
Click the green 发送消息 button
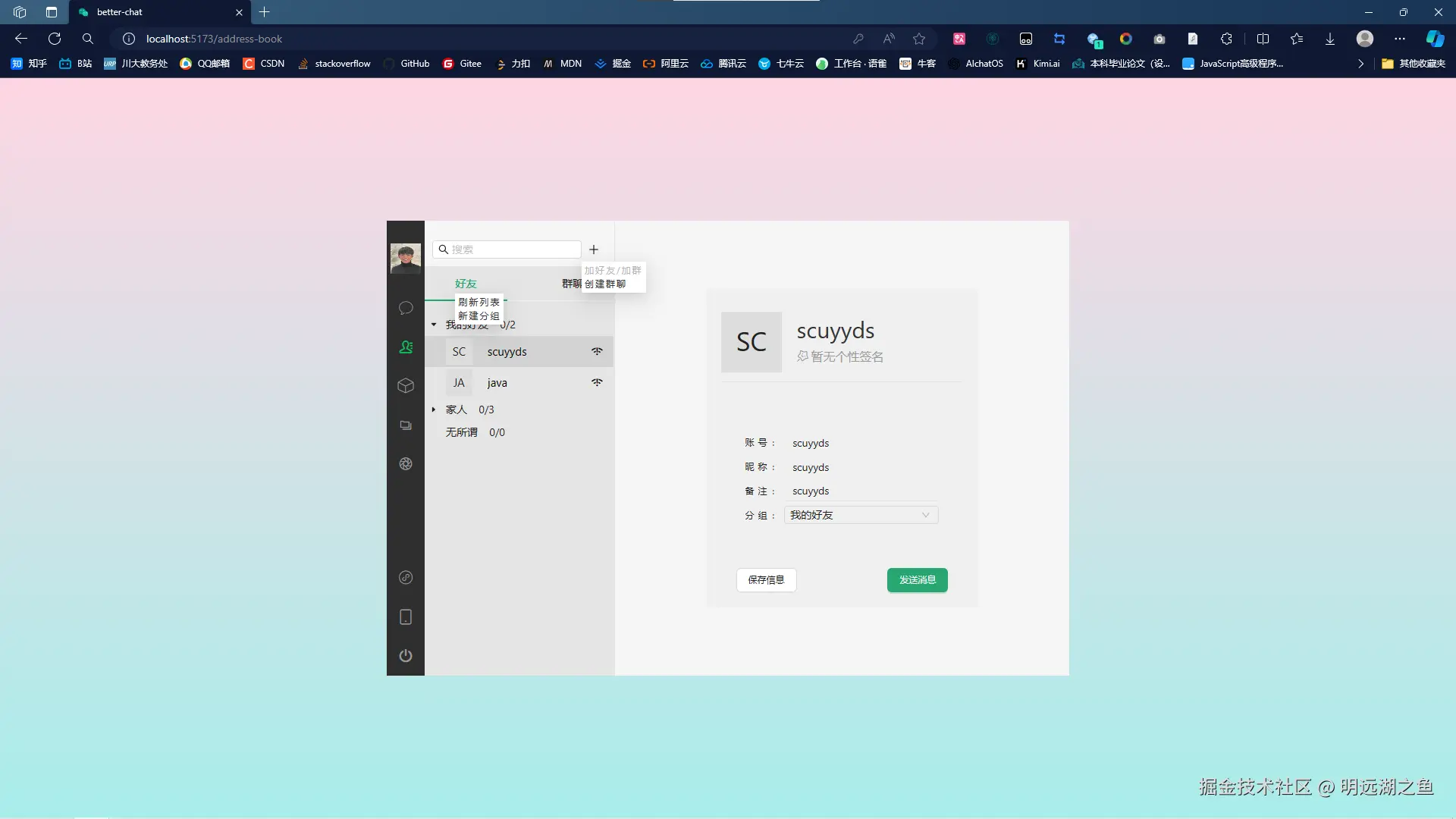pyautogui.click(x=917, y=579)
